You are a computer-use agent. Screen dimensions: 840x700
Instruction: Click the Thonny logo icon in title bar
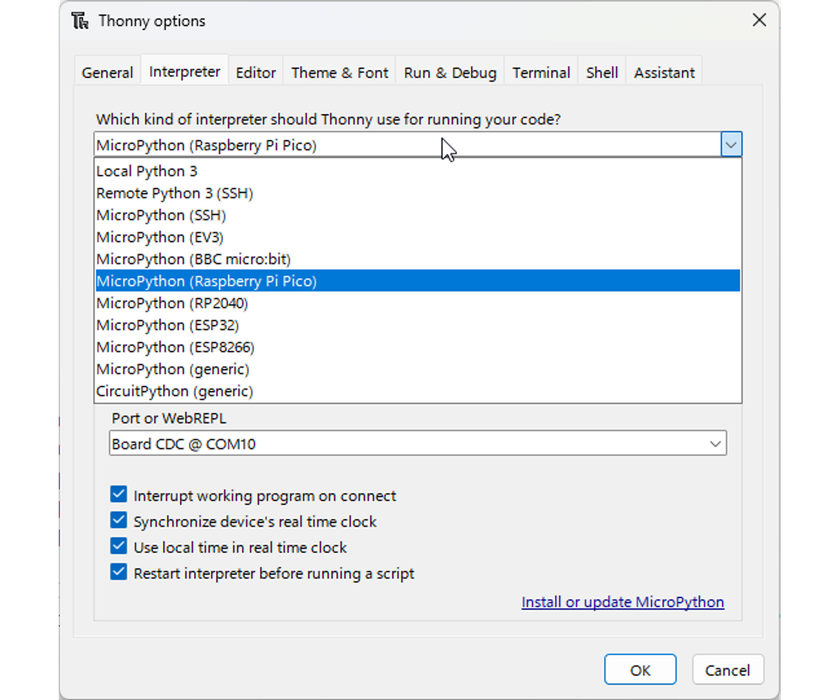tap(80, 21)
